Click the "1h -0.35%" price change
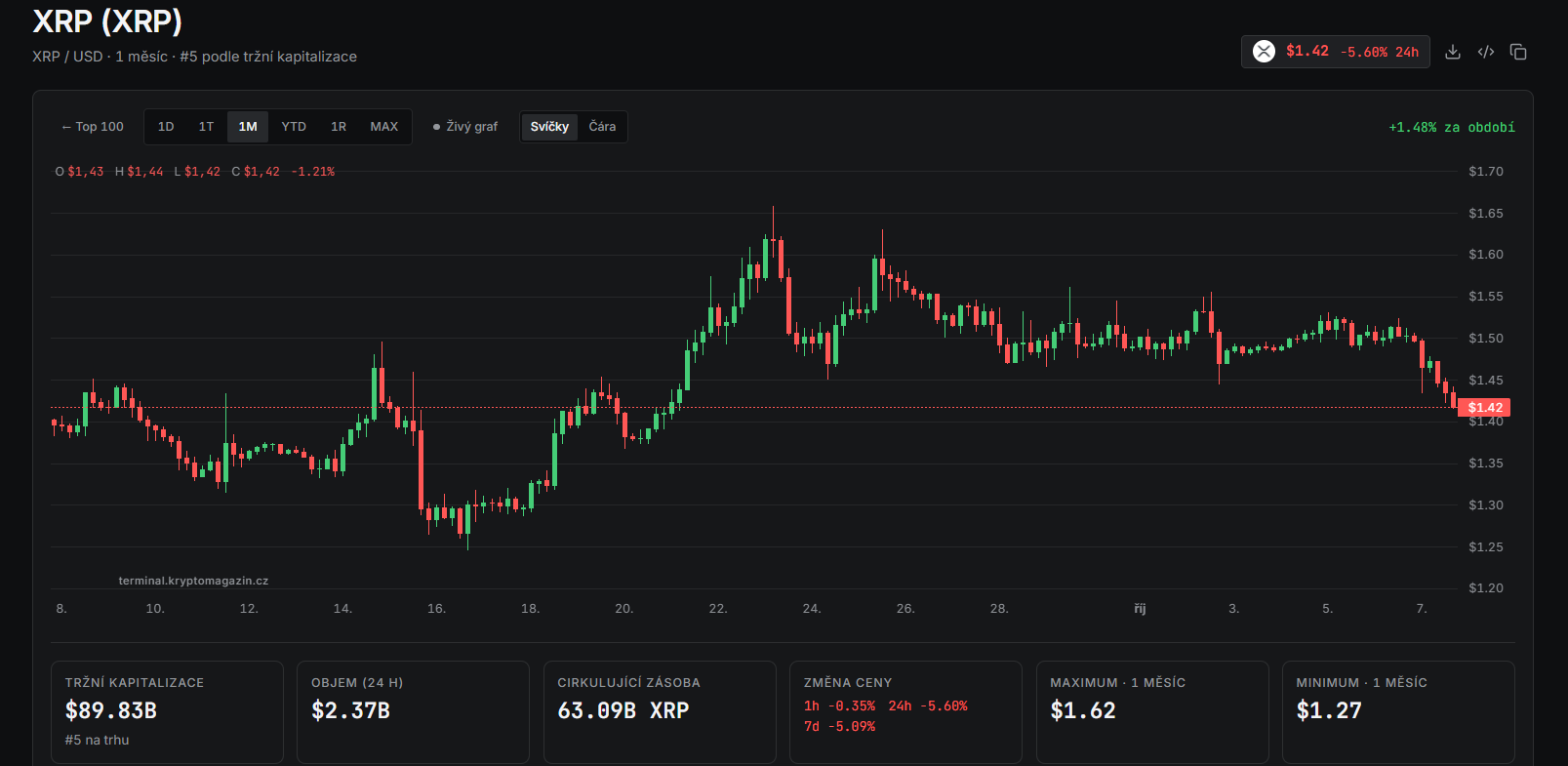 (x=839, y=706)
